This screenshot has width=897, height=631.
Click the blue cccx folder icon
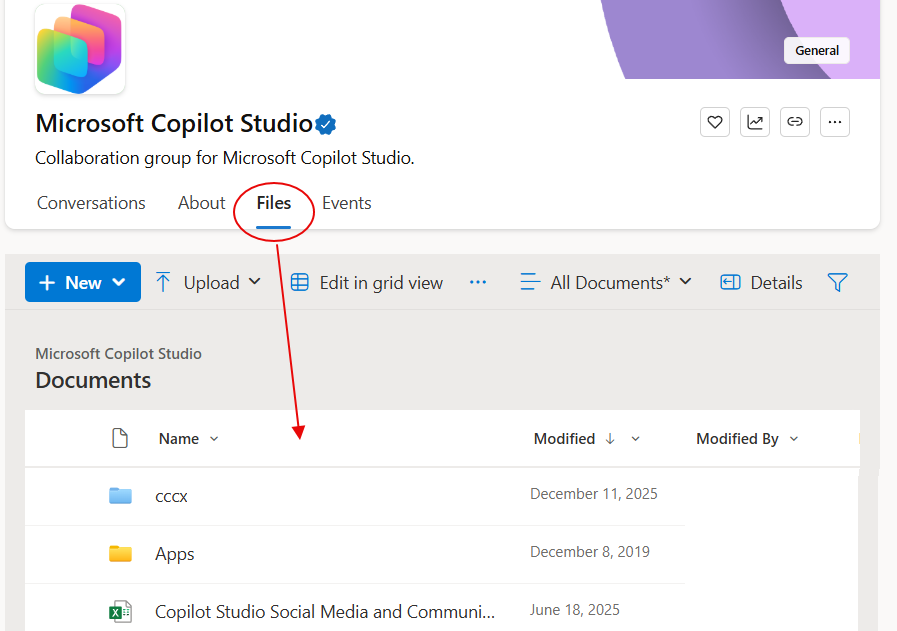click(120, 495)
